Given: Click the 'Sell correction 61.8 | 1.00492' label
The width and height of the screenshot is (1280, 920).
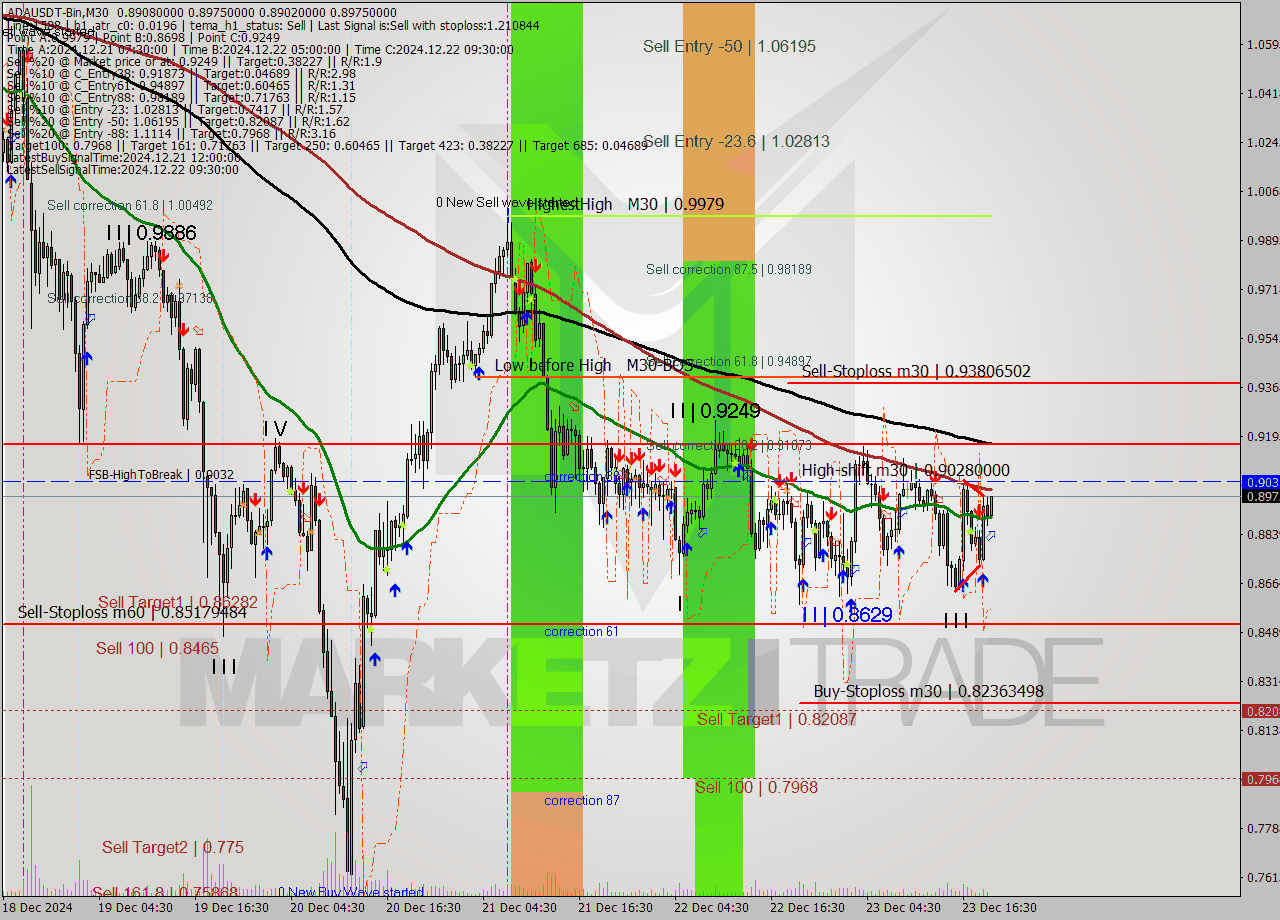Looking at the screenshot, I should [130, 206].
